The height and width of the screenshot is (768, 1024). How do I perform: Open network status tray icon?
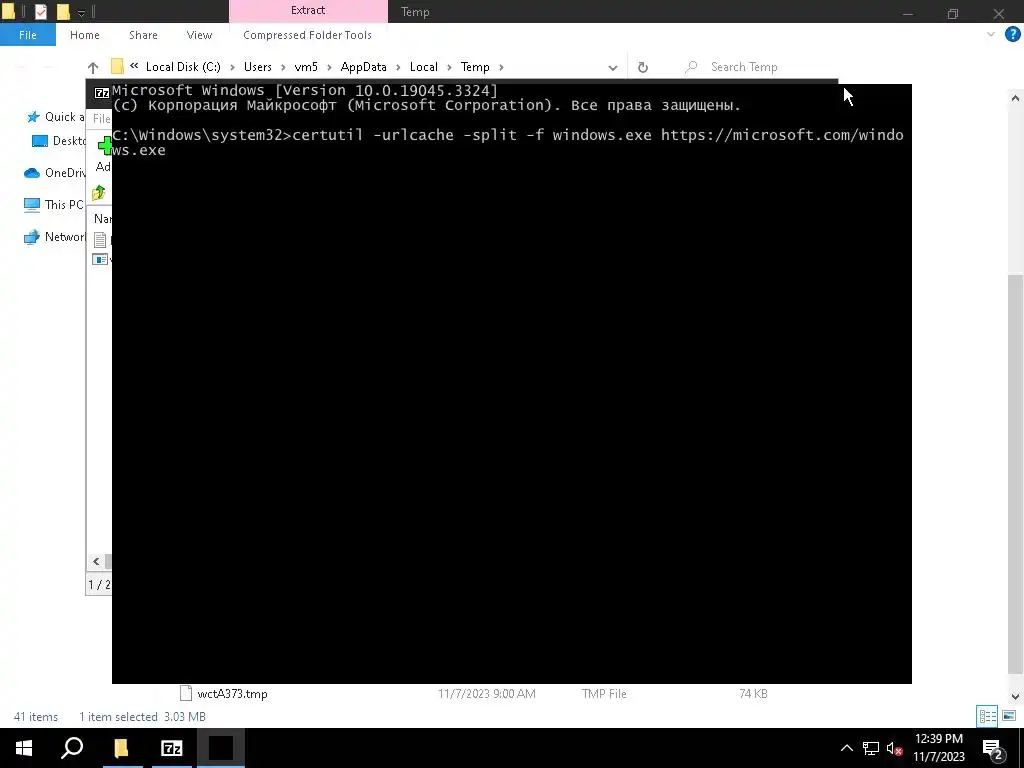coord(871,748)
